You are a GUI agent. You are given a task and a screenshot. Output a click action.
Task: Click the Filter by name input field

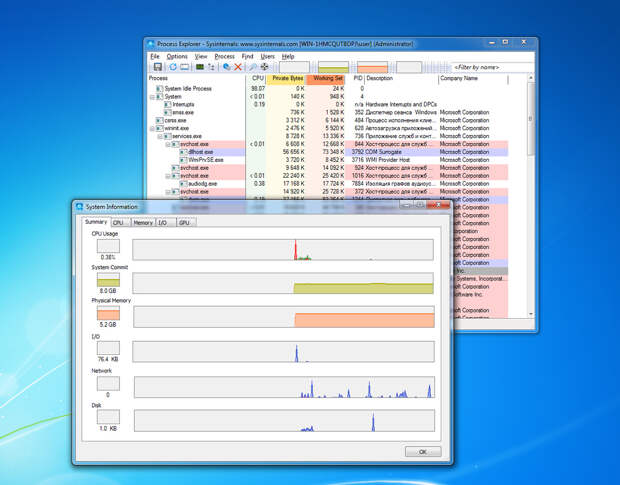tap(491, 68)
